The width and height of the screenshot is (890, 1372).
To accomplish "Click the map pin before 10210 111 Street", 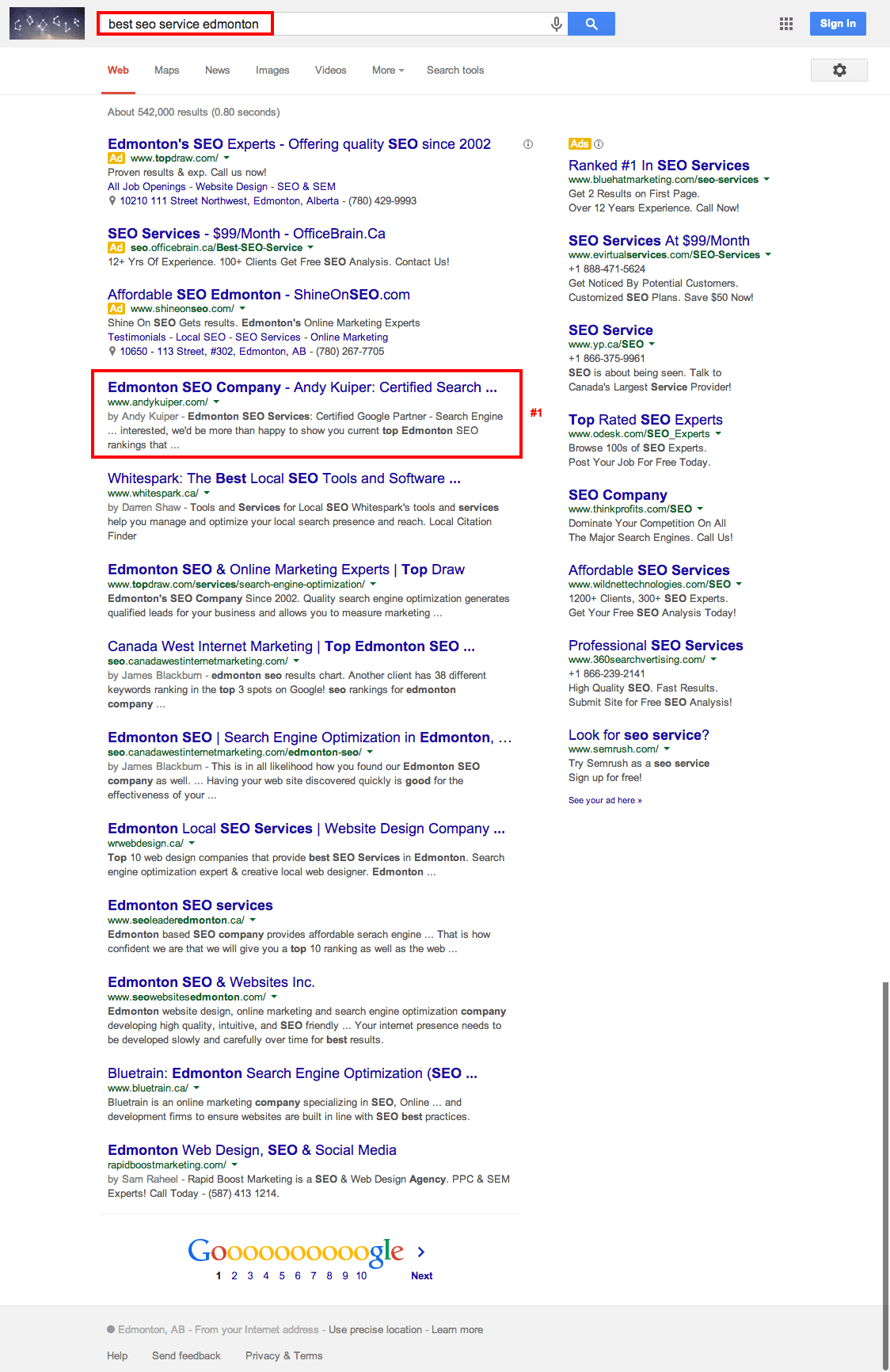I will pyautogui.click(x=112, y=201).
